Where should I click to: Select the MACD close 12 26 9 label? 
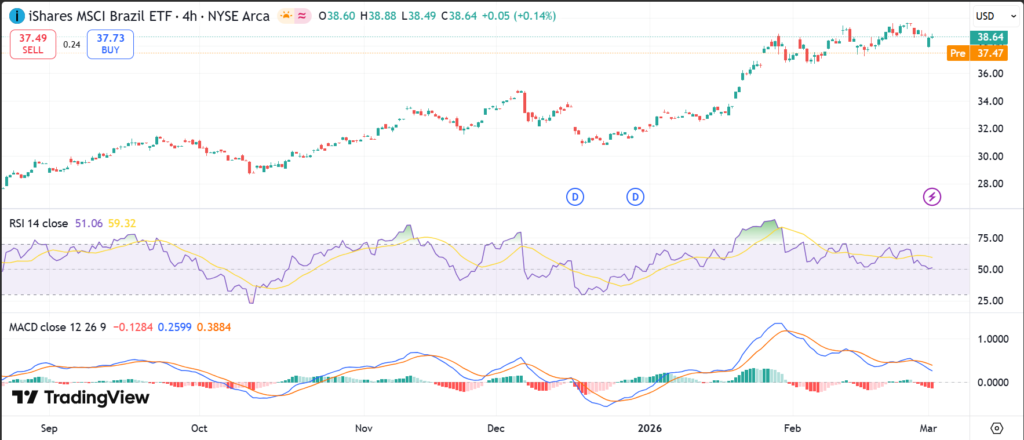click(x=57, y=327)
